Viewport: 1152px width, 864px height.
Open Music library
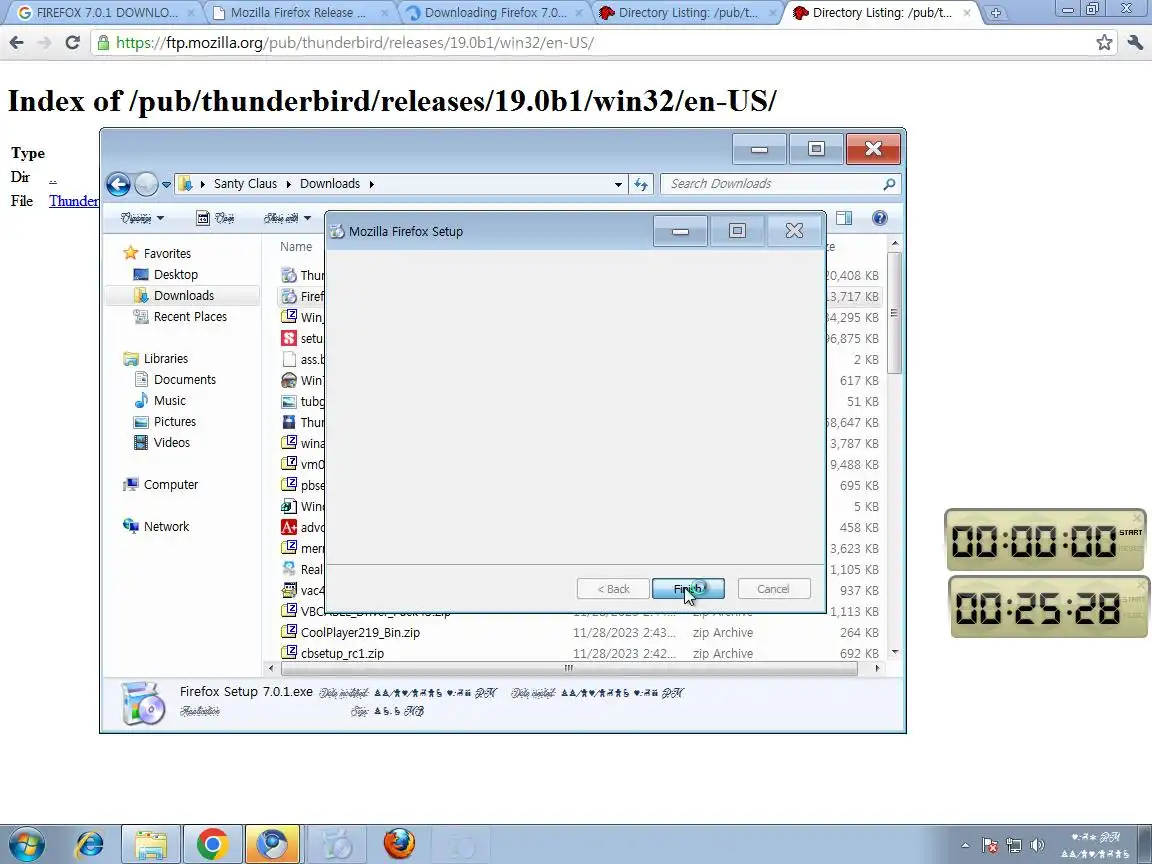click(x=170, y=400)
